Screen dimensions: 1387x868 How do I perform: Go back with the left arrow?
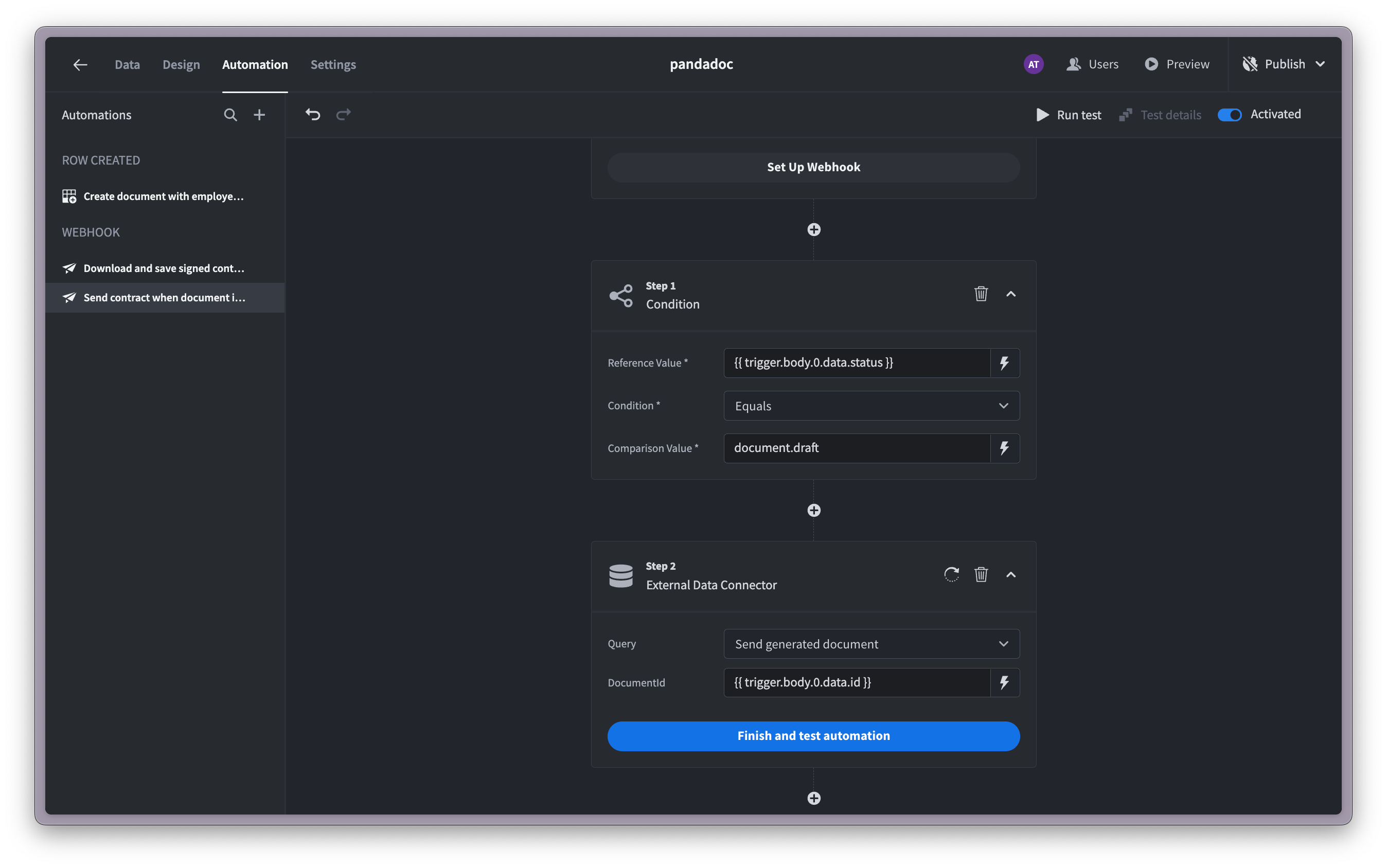pyautogui.click(x=80, y=64)
